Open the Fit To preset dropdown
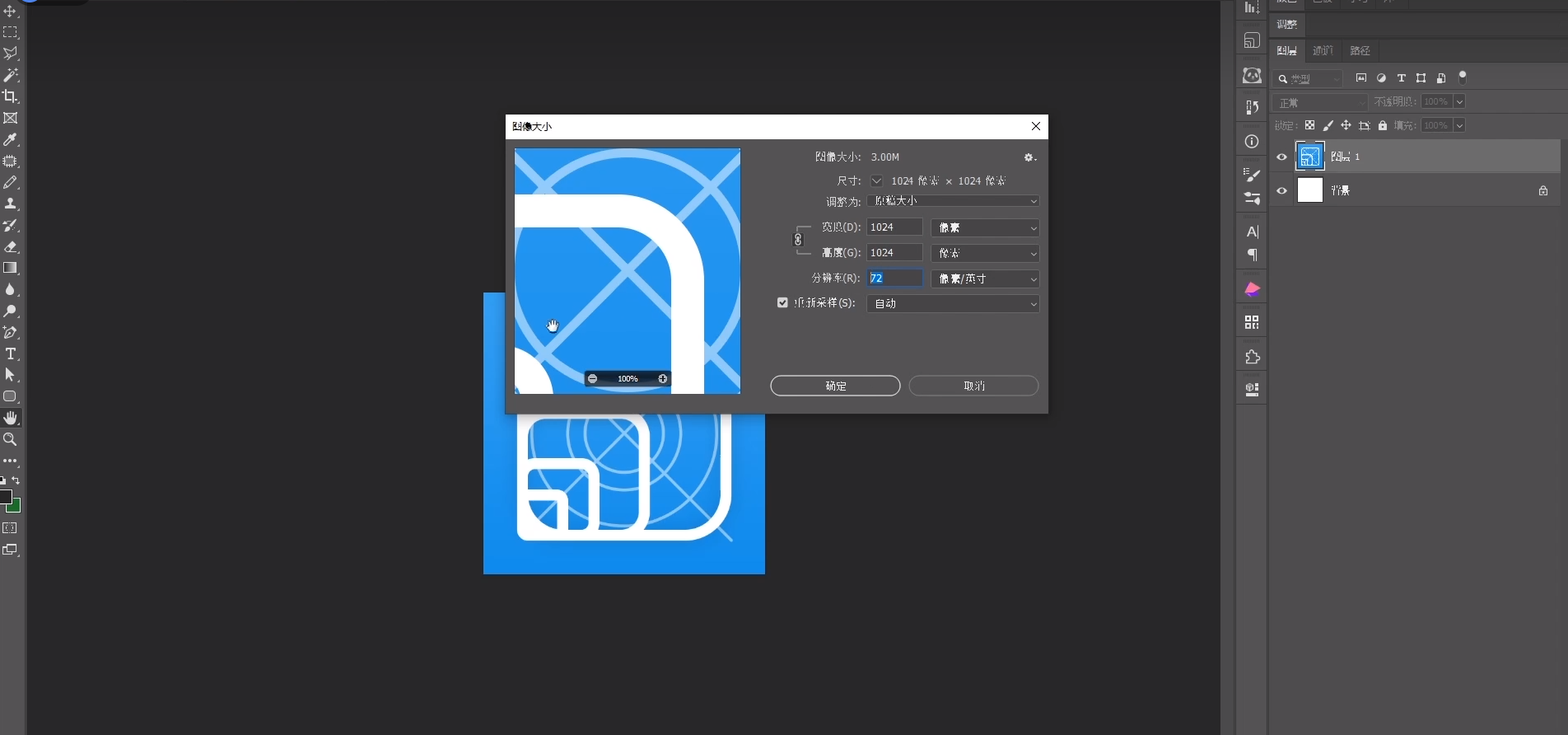Viewport: 1568px width, 735px height. point(953,201)
